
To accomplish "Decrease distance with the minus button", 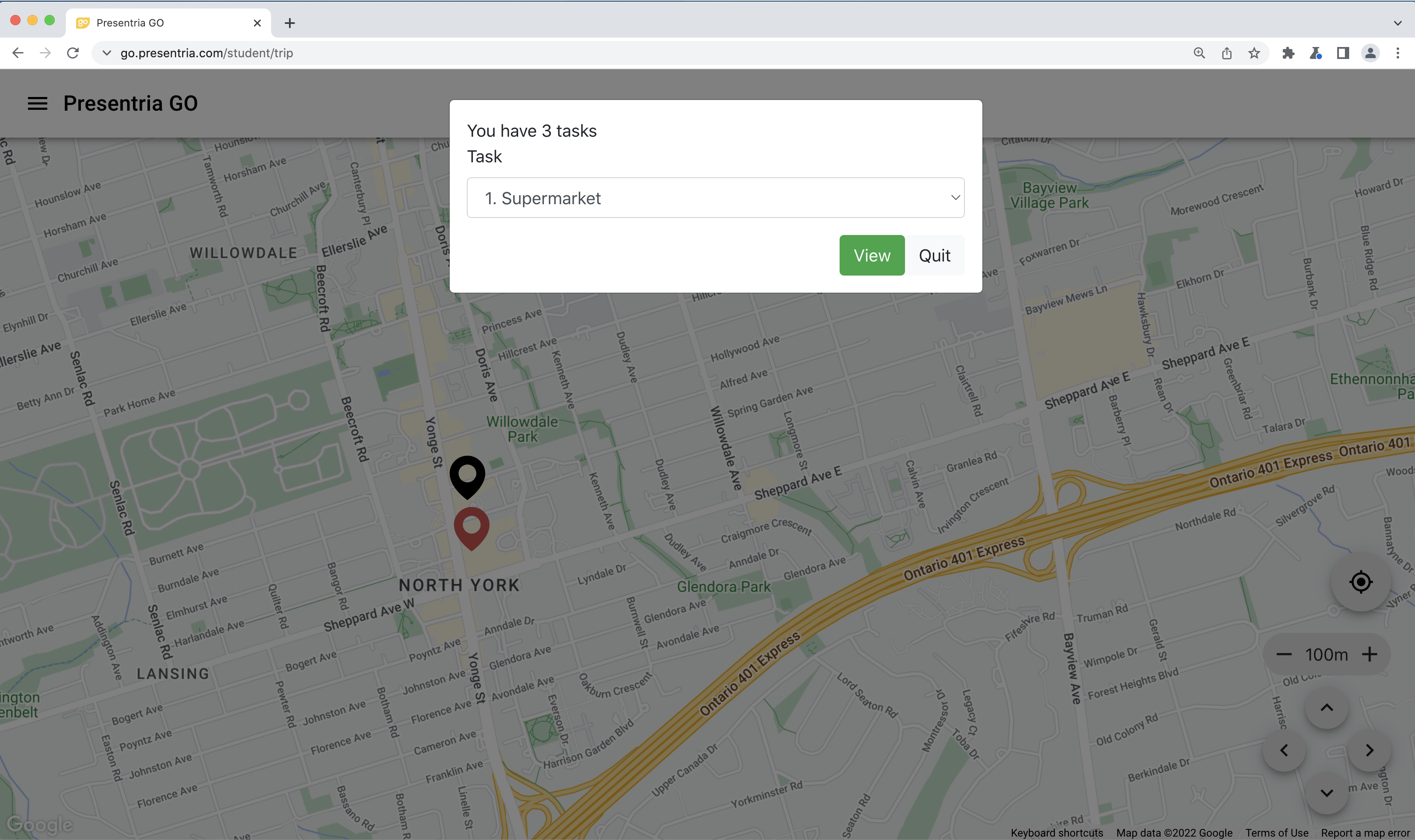I will click(x=1284, y=654).
